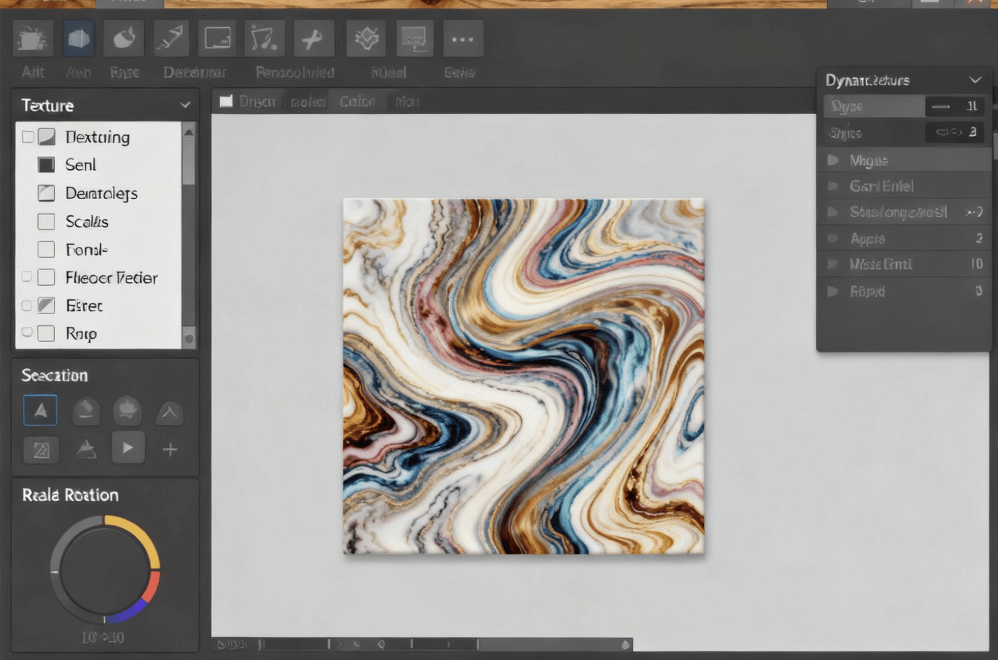The width and height of the screenshot is (998, 660).
Task: Collapse the Texture panel using its chevron
Action: [x=185, y=105]
